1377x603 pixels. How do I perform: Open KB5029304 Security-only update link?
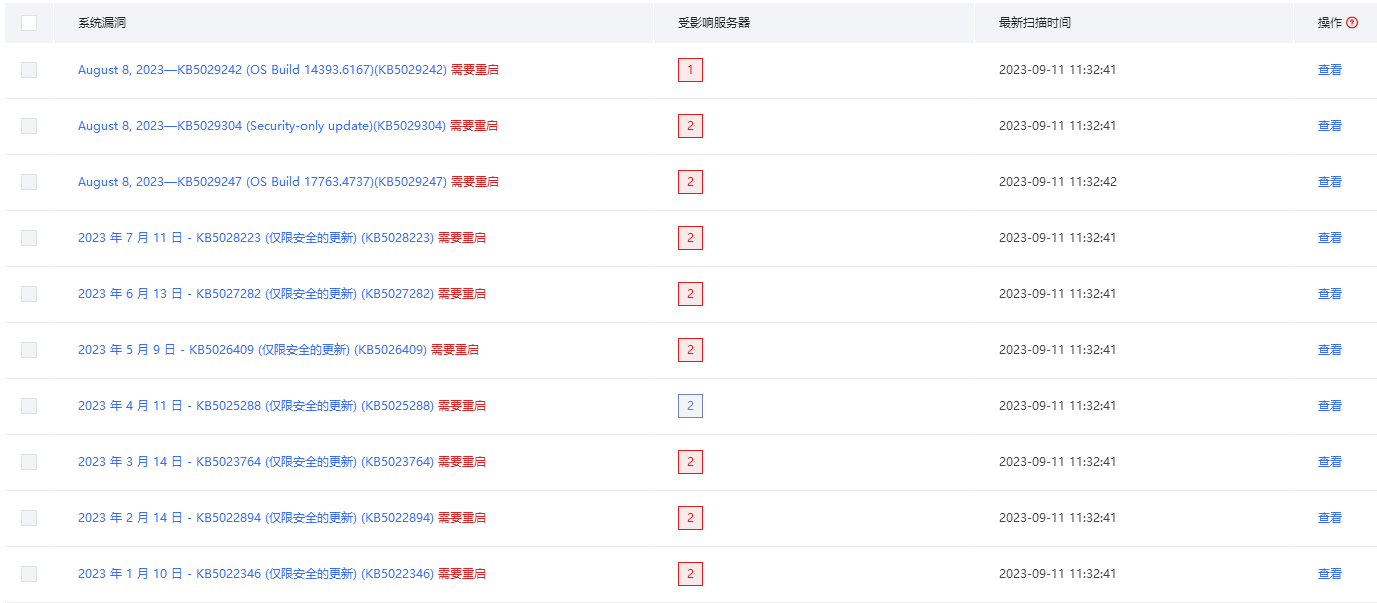(262, 126)
